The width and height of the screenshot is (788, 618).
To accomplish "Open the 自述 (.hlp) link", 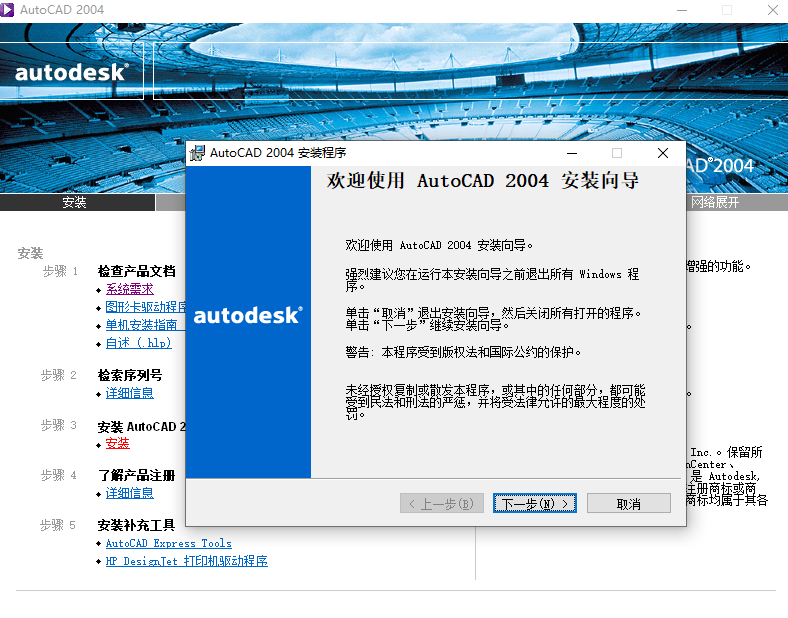I will (x=139, y=343).
